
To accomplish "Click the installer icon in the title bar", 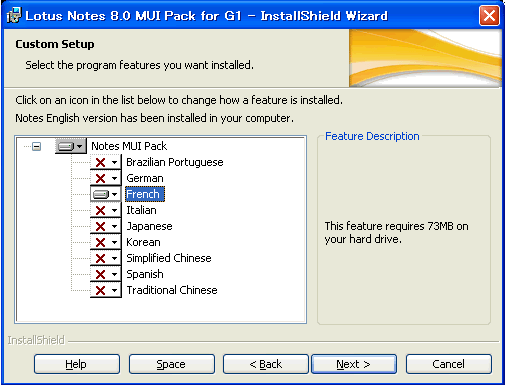I will tap(14, 15).
